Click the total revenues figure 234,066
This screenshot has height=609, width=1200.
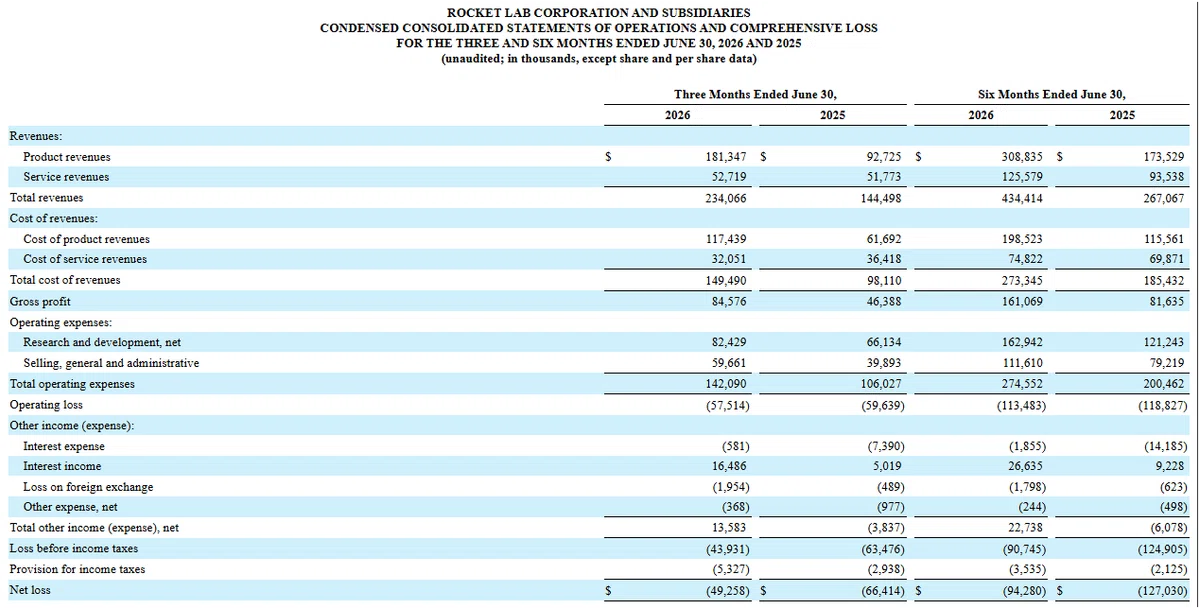point(726,198)
